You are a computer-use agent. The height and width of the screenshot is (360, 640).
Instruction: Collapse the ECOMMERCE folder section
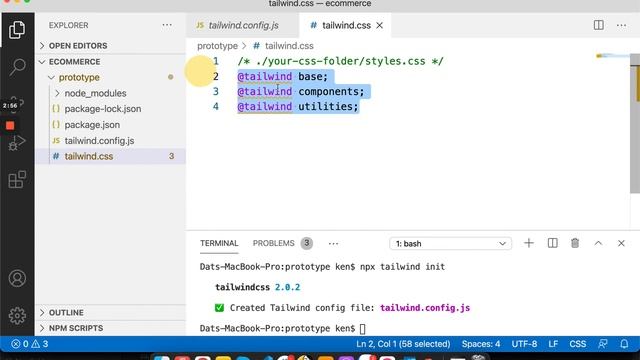tap(110, 62)
